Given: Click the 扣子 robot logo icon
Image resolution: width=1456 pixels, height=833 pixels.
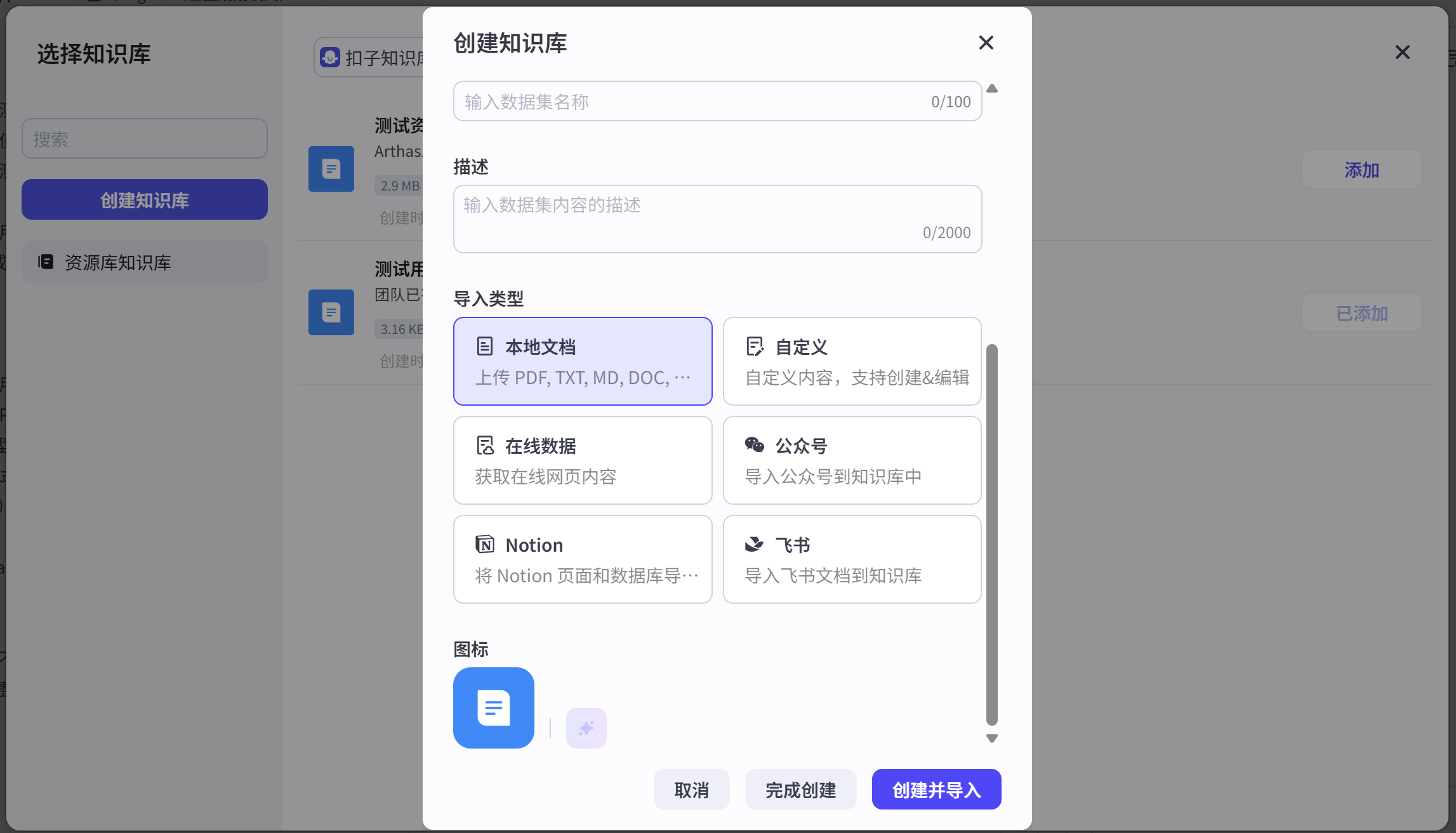Looking at the screenshot, I should click(329, 57).
